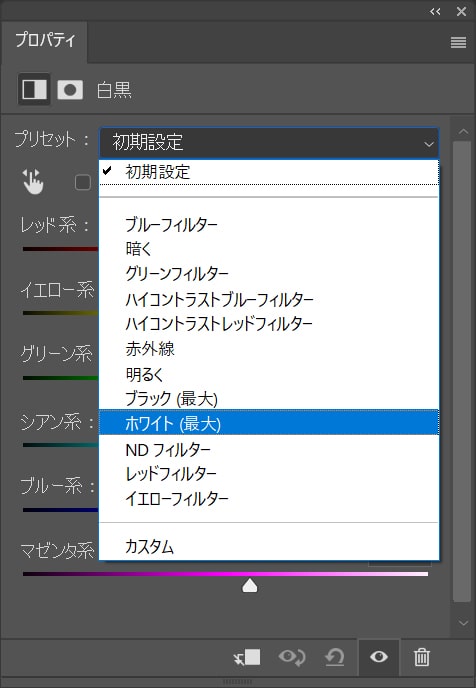This screenshot has width=476, height=688.
Task: Collapse panel with double arrow icon
Action: pyautogui.click(x=435, y=11)
